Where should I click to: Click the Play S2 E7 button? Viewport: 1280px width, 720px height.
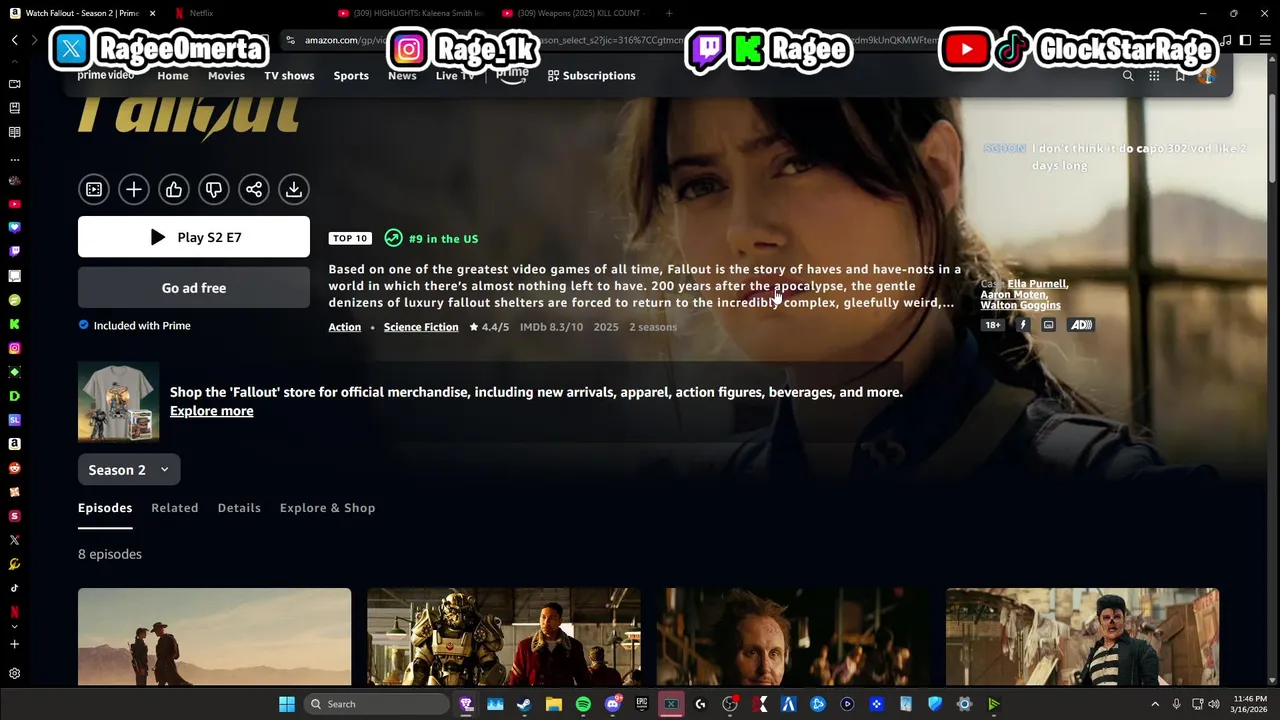194,237
